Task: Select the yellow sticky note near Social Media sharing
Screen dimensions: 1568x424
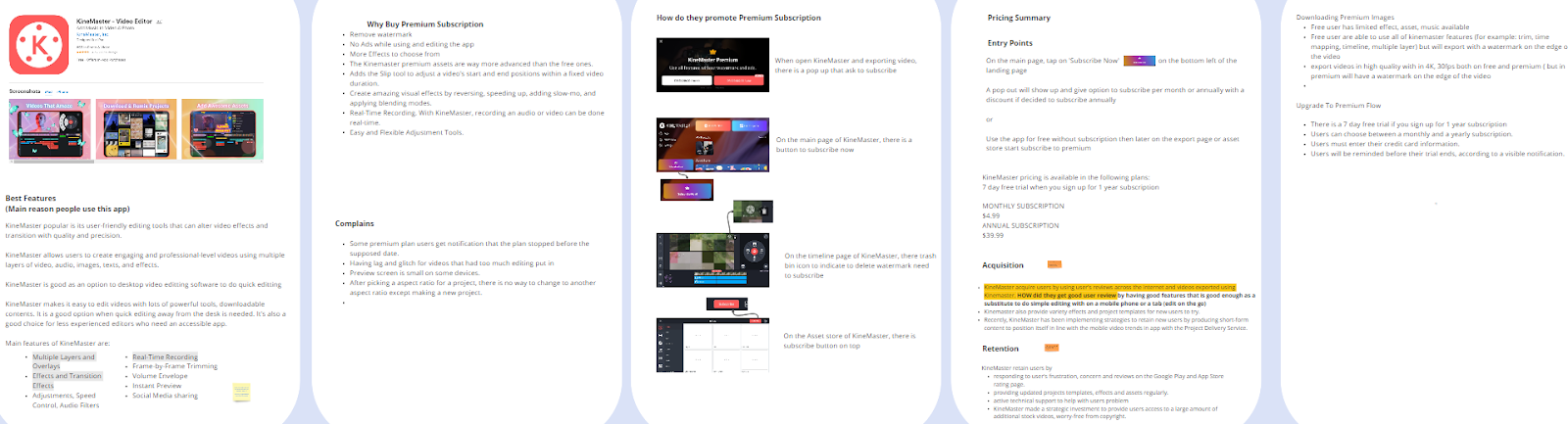Action: click(x=241, y=392)
